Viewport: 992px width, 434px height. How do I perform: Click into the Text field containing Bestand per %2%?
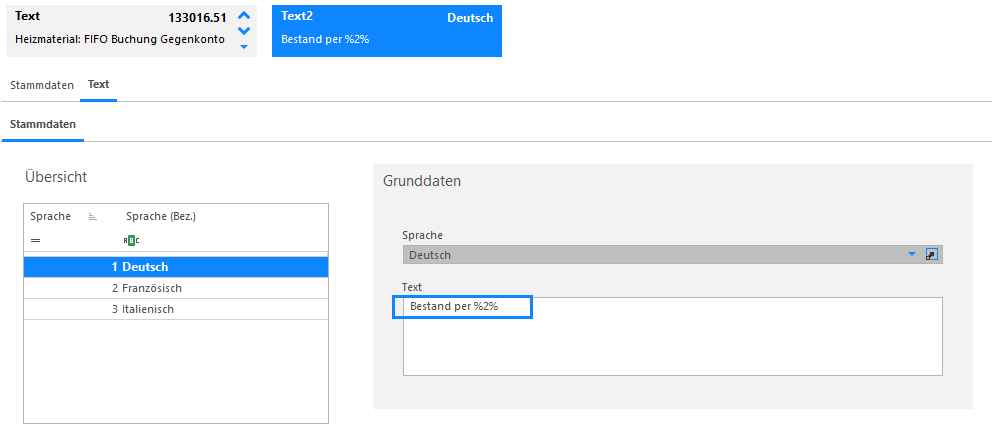[673, 337]
